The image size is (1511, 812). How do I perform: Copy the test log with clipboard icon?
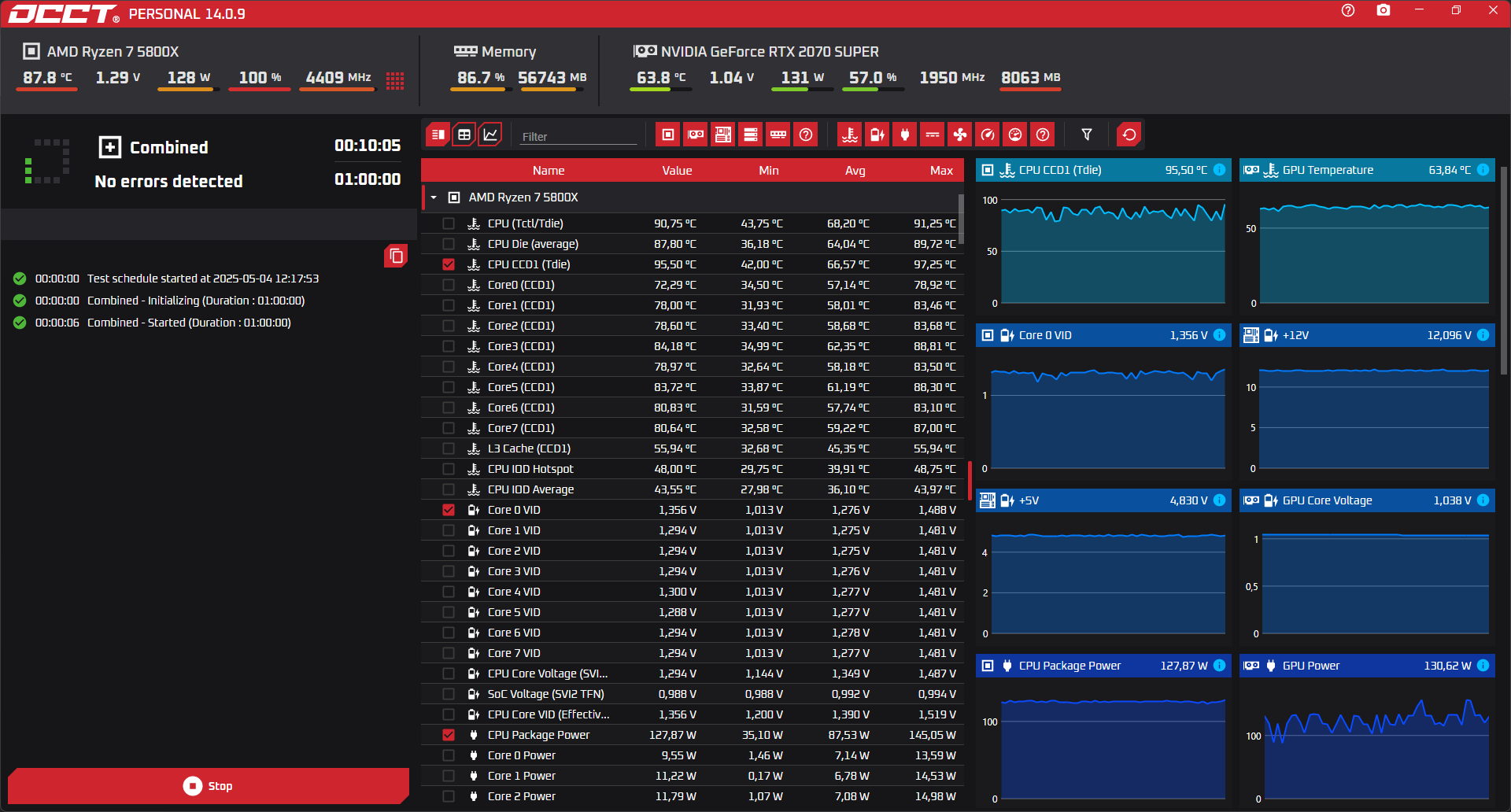pos(396,256)
